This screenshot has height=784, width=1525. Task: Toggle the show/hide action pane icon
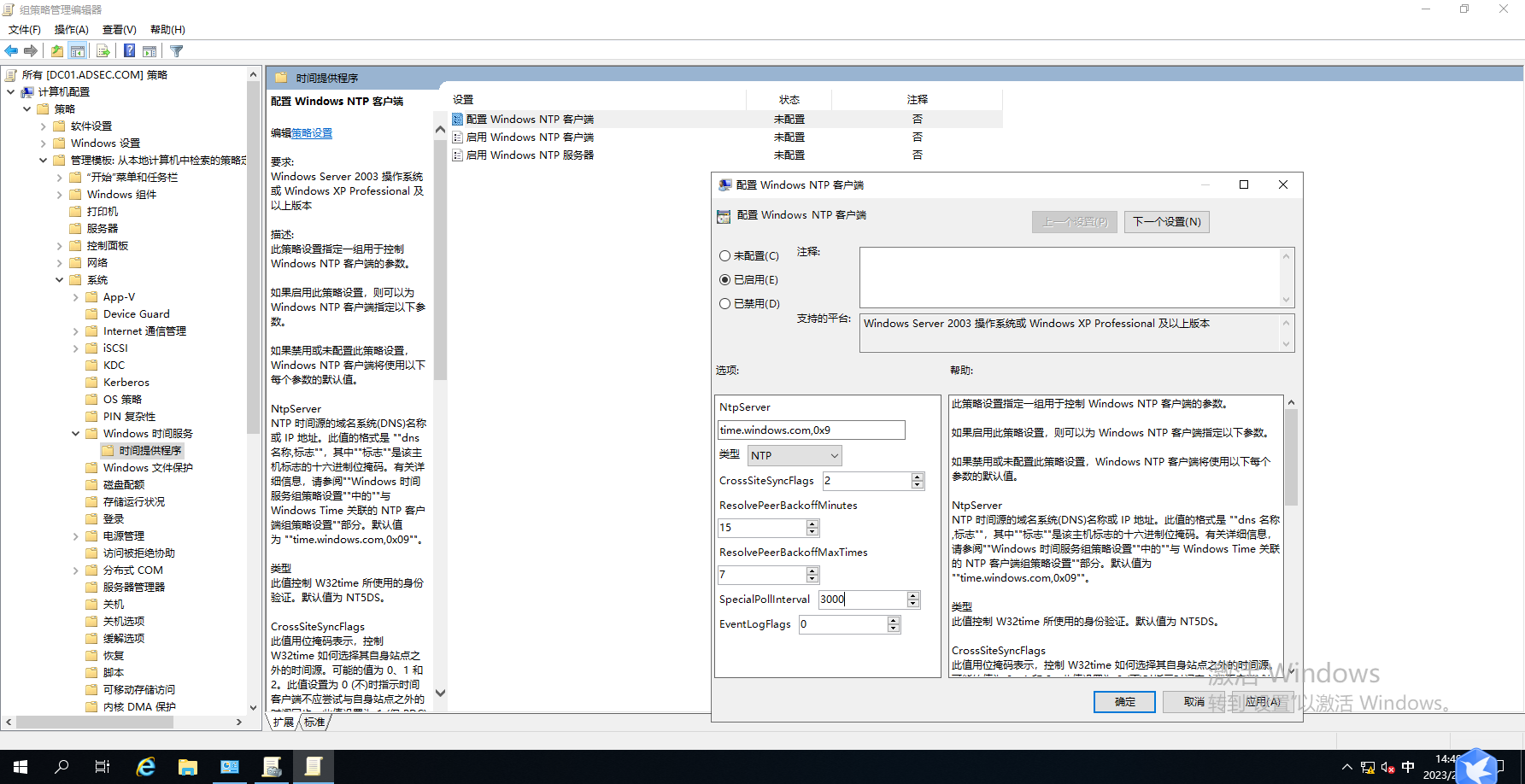coord(150,51)
